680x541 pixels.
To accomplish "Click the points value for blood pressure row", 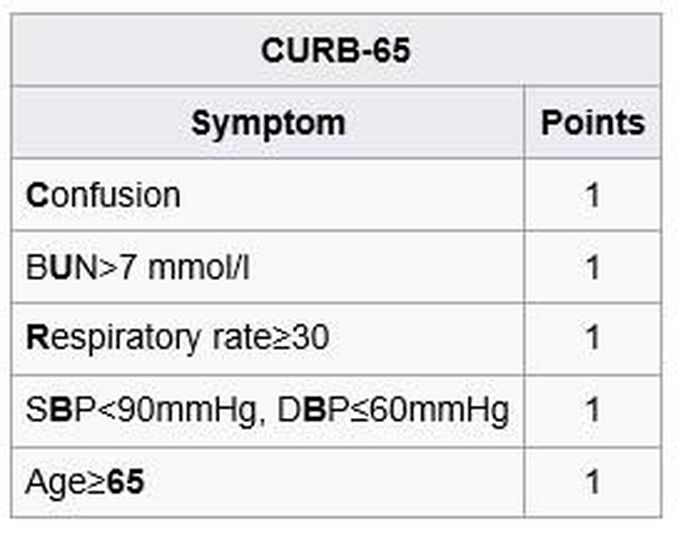I will pos(592,410).
